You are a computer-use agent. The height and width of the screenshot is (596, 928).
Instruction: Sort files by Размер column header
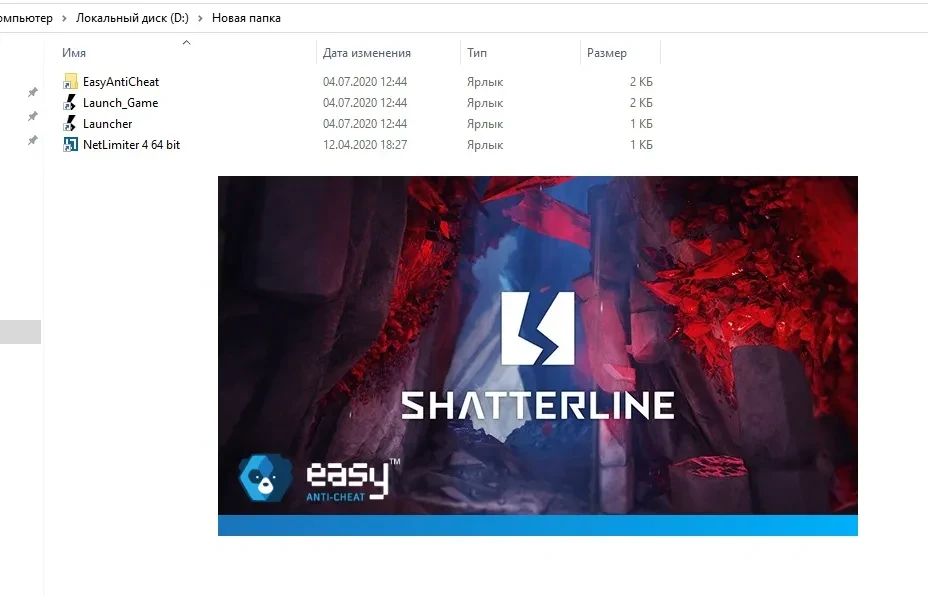[607, 53]
